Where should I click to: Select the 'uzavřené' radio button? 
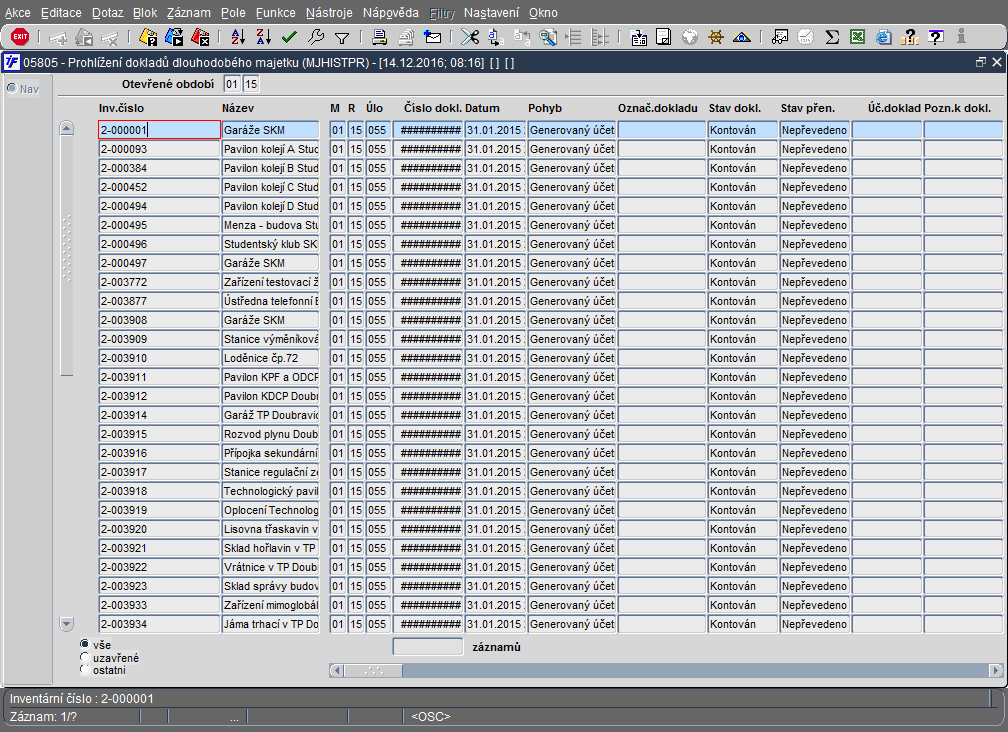tap(84, 657)
